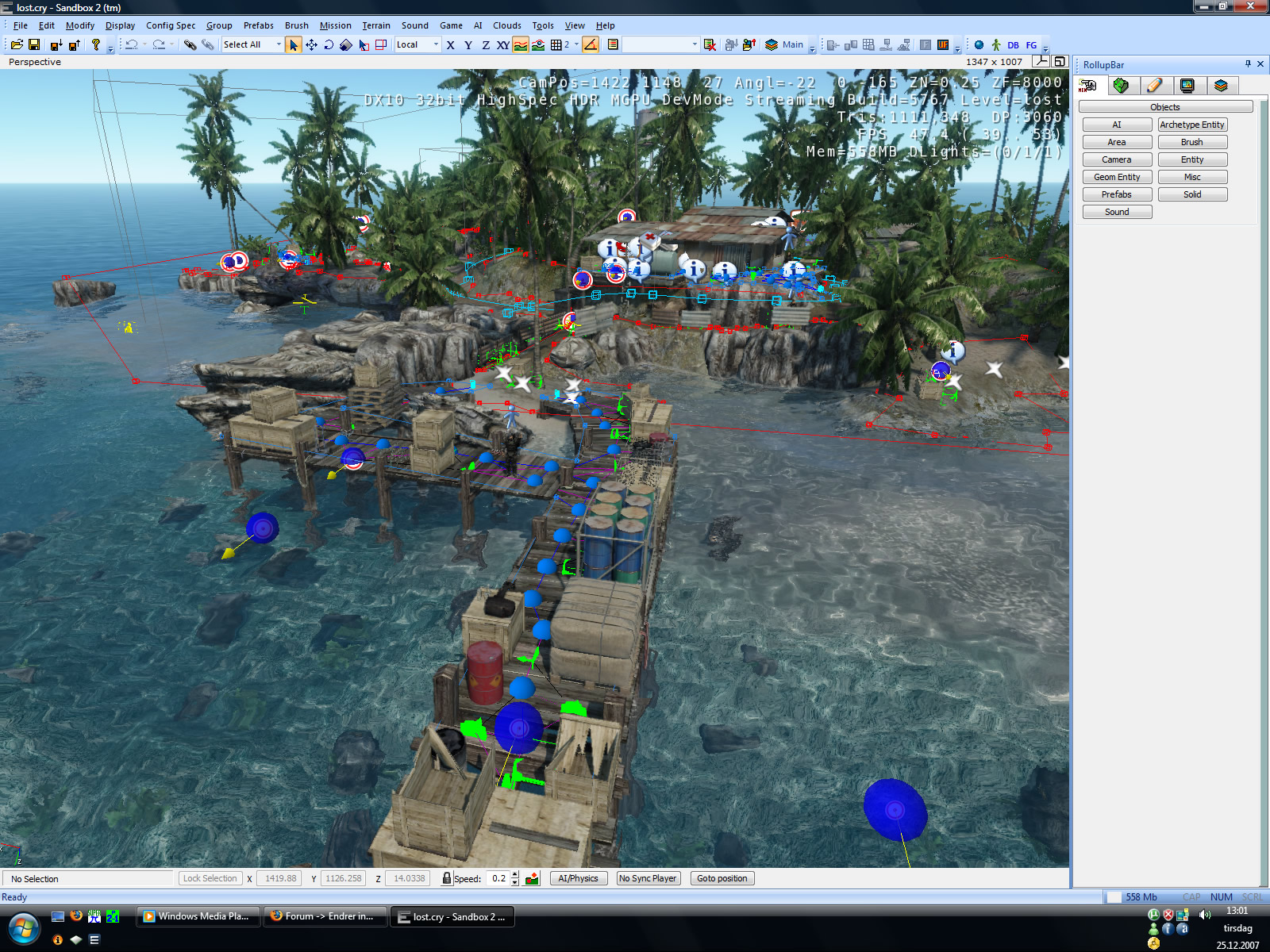This screenshot has width=1270, height=952.
Task: Open the selection name dropdown
Action: pos(660,45)
